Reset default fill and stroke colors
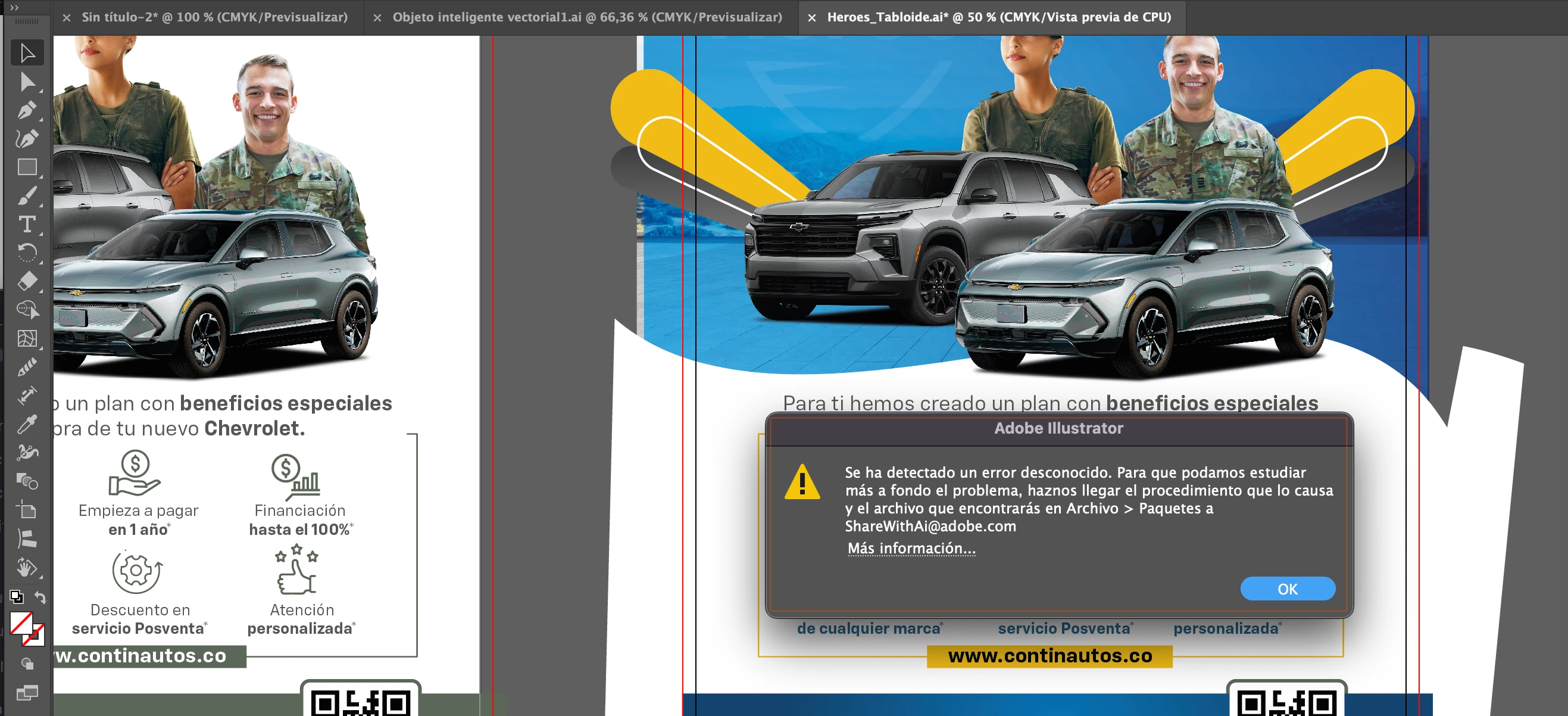The image size is (1568, 716). 17,597
